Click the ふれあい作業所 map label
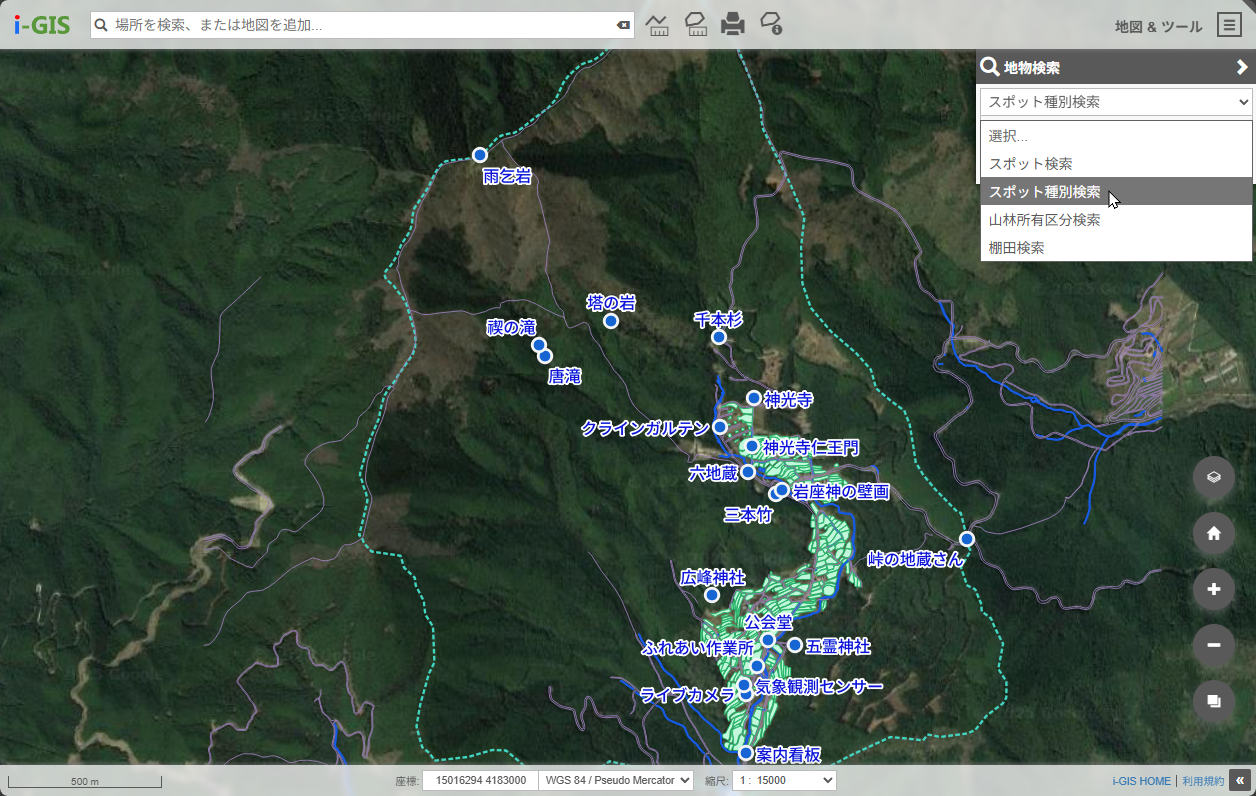This screenshot has width=1256, height=796. tap(698, 648)
